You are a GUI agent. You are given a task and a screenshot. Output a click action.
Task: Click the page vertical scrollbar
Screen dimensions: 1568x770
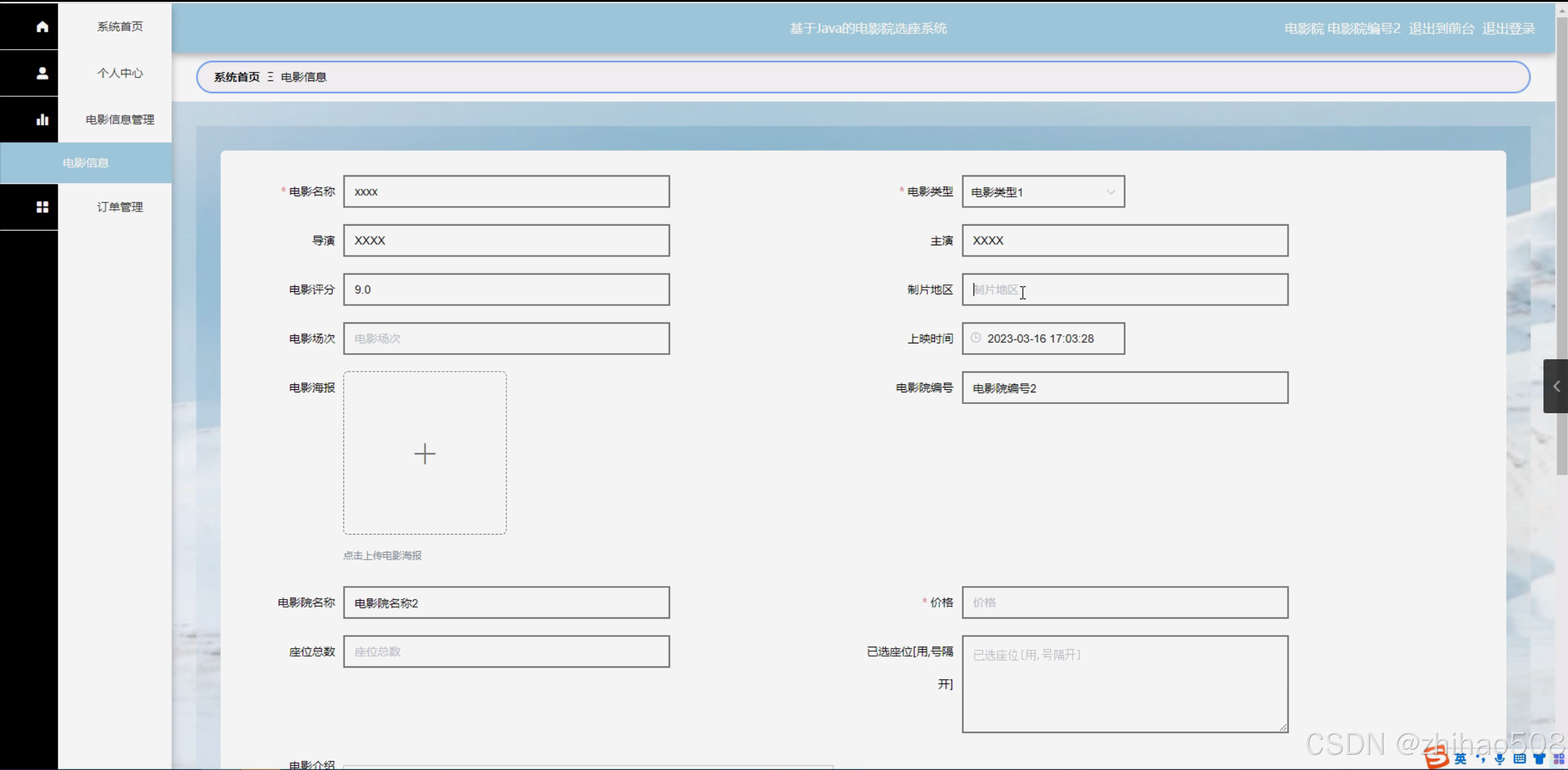pos(1561,245)
